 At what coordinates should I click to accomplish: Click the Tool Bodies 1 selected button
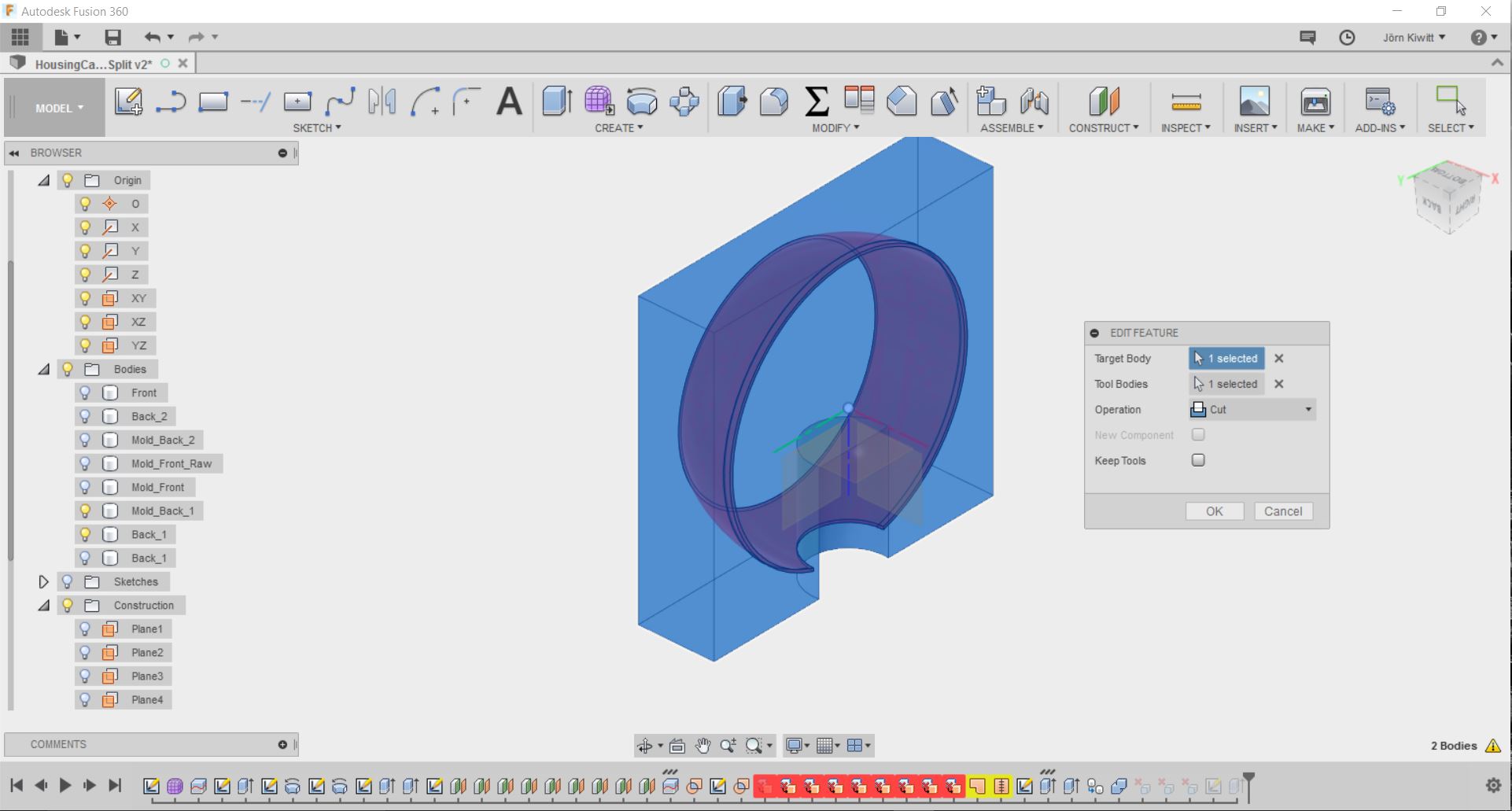[x=1226, y=384]
